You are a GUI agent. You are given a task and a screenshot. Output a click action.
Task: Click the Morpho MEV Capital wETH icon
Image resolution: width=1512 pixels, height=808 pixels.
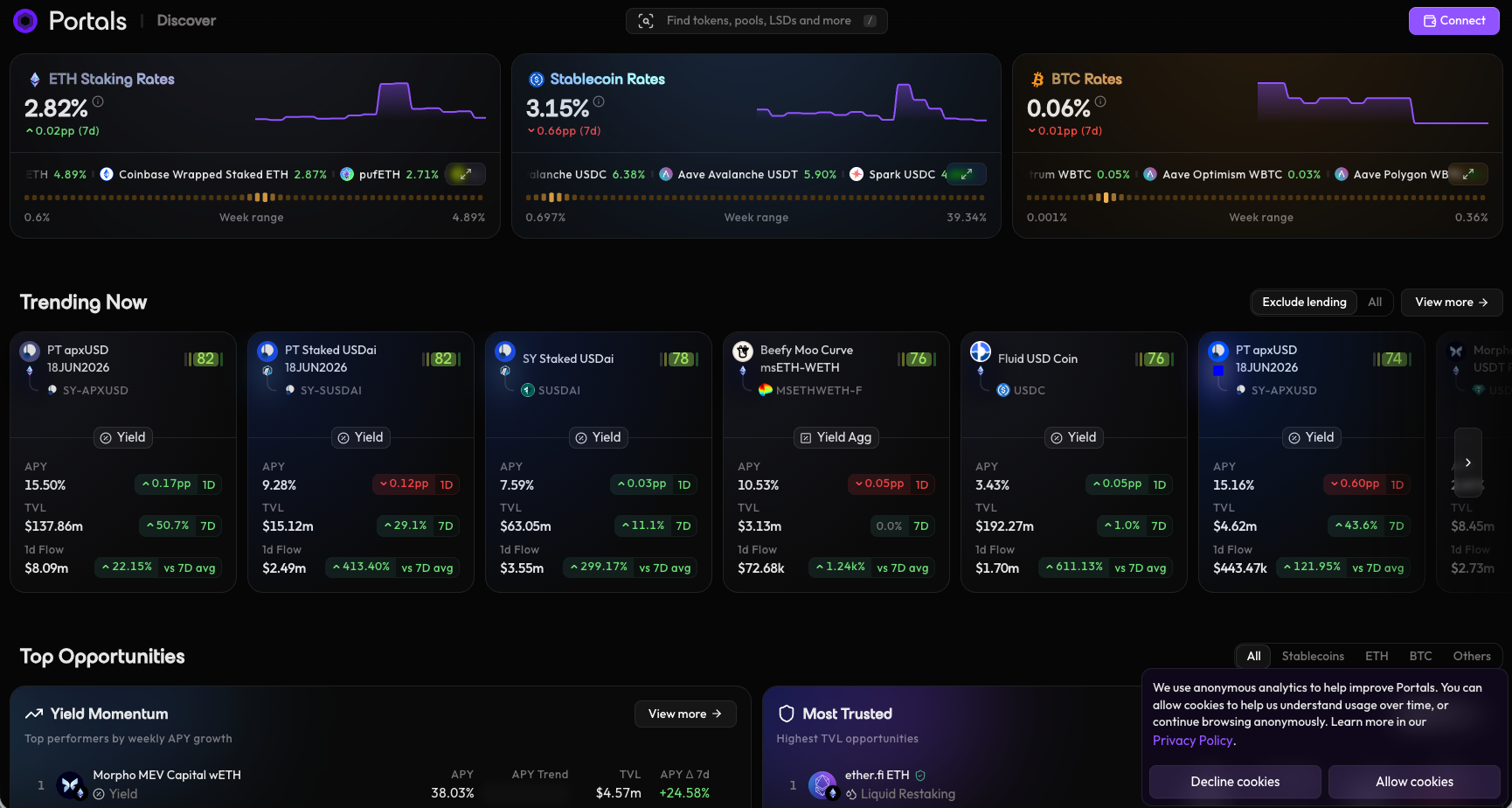click(x=70, y=784)
